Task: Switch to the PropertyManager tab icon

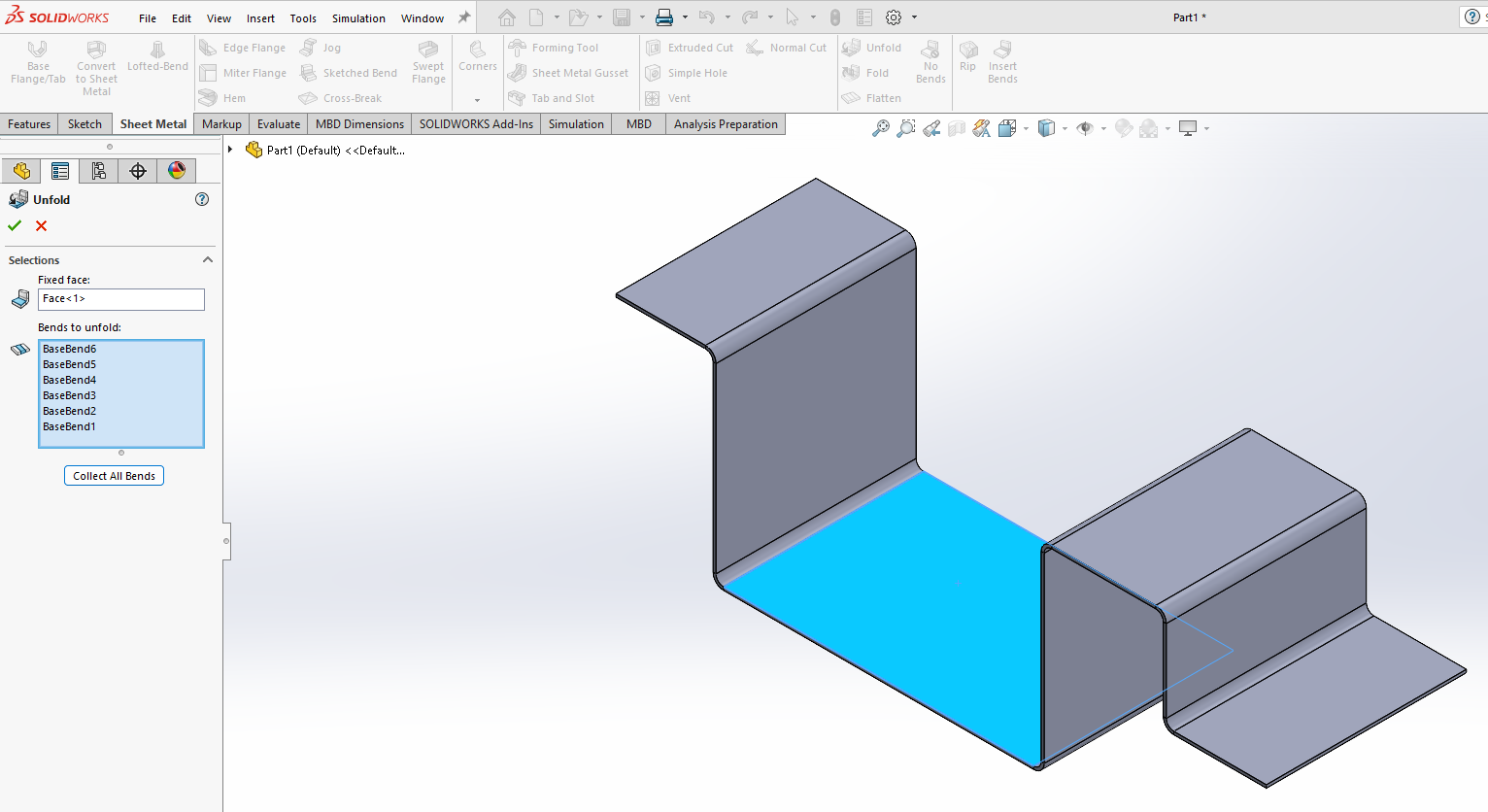Action: click(60, 171)
